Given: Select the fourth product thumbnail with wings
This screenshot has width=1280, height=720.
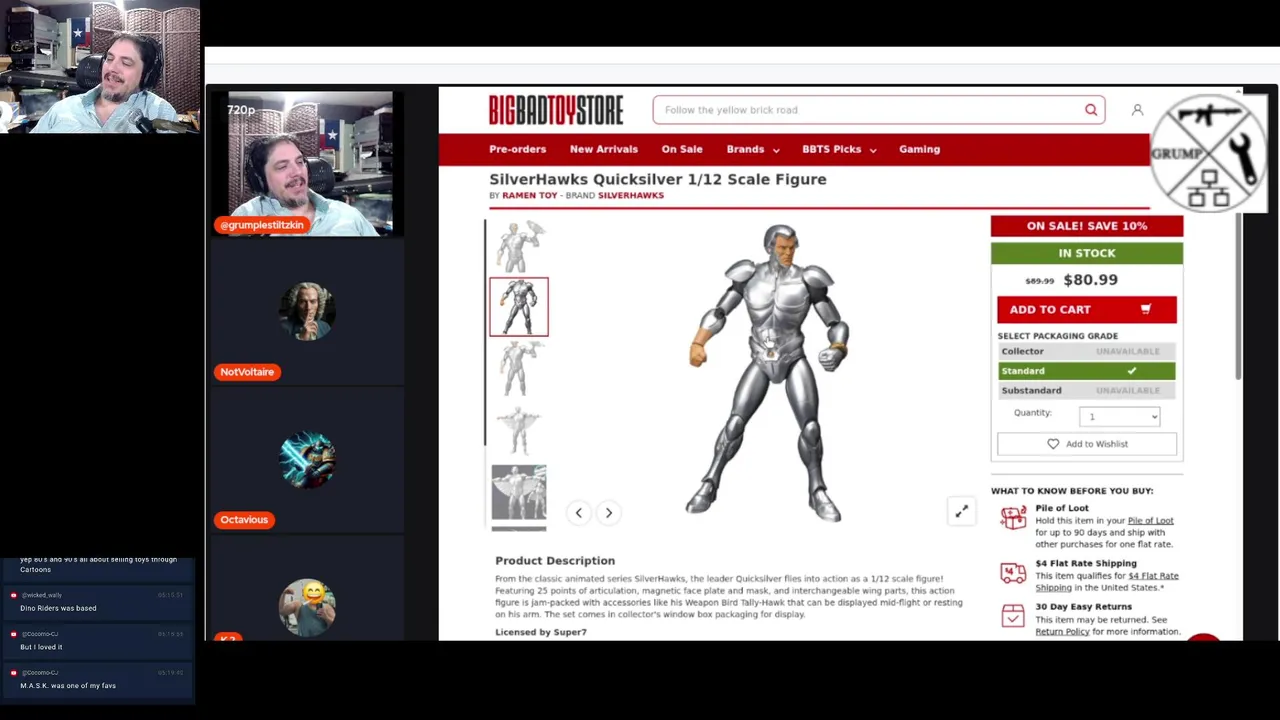Looking at the screenshot, I should pos(519,430).
